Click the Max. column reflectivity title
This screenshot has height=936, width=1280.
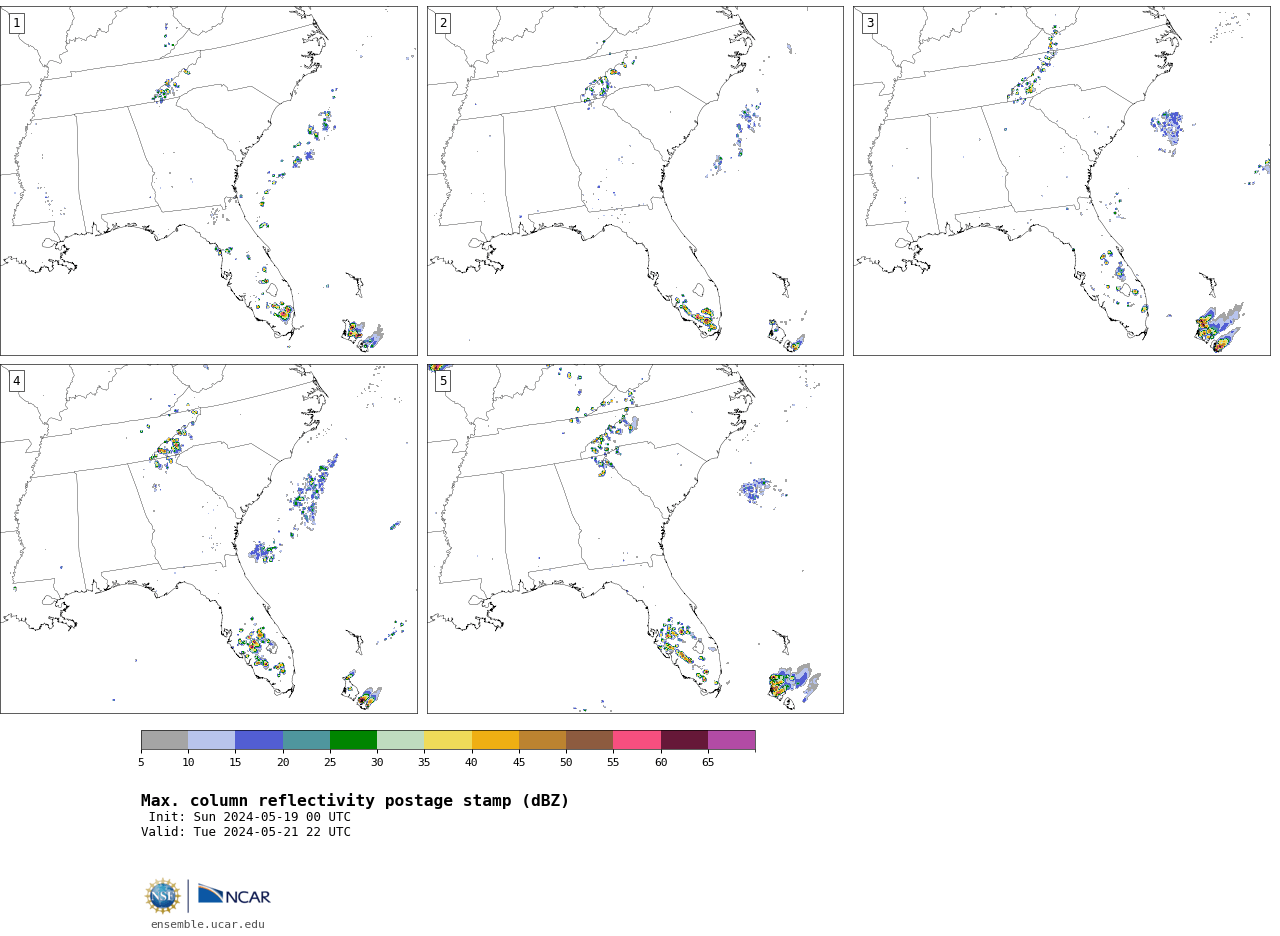(355, 801)
